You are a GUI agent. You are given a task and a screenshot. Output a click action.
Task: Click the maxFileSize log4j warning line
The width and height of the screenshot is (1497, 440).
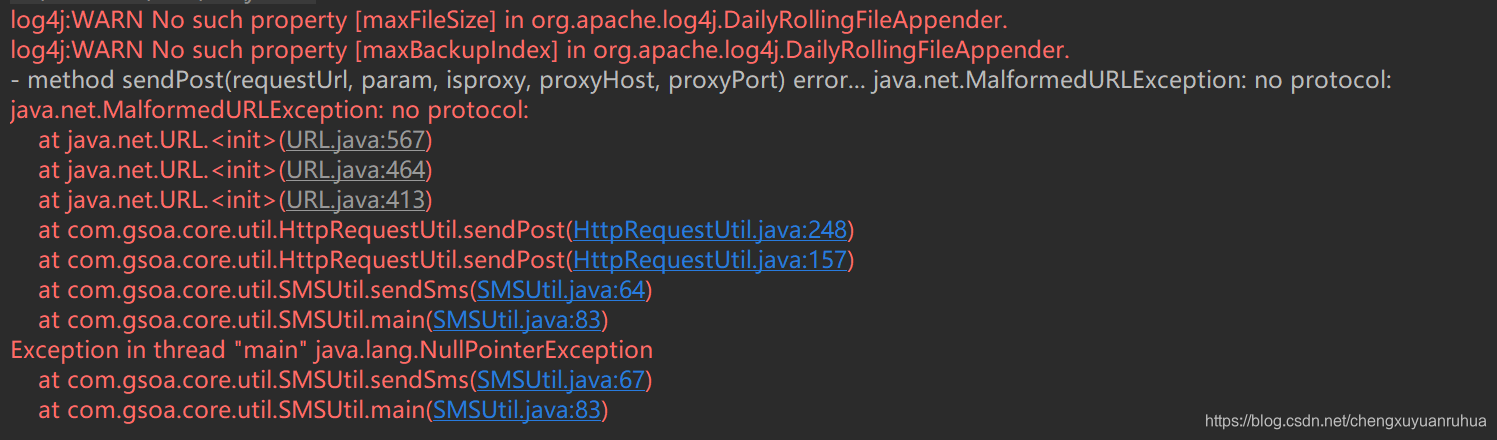[509, 20]
